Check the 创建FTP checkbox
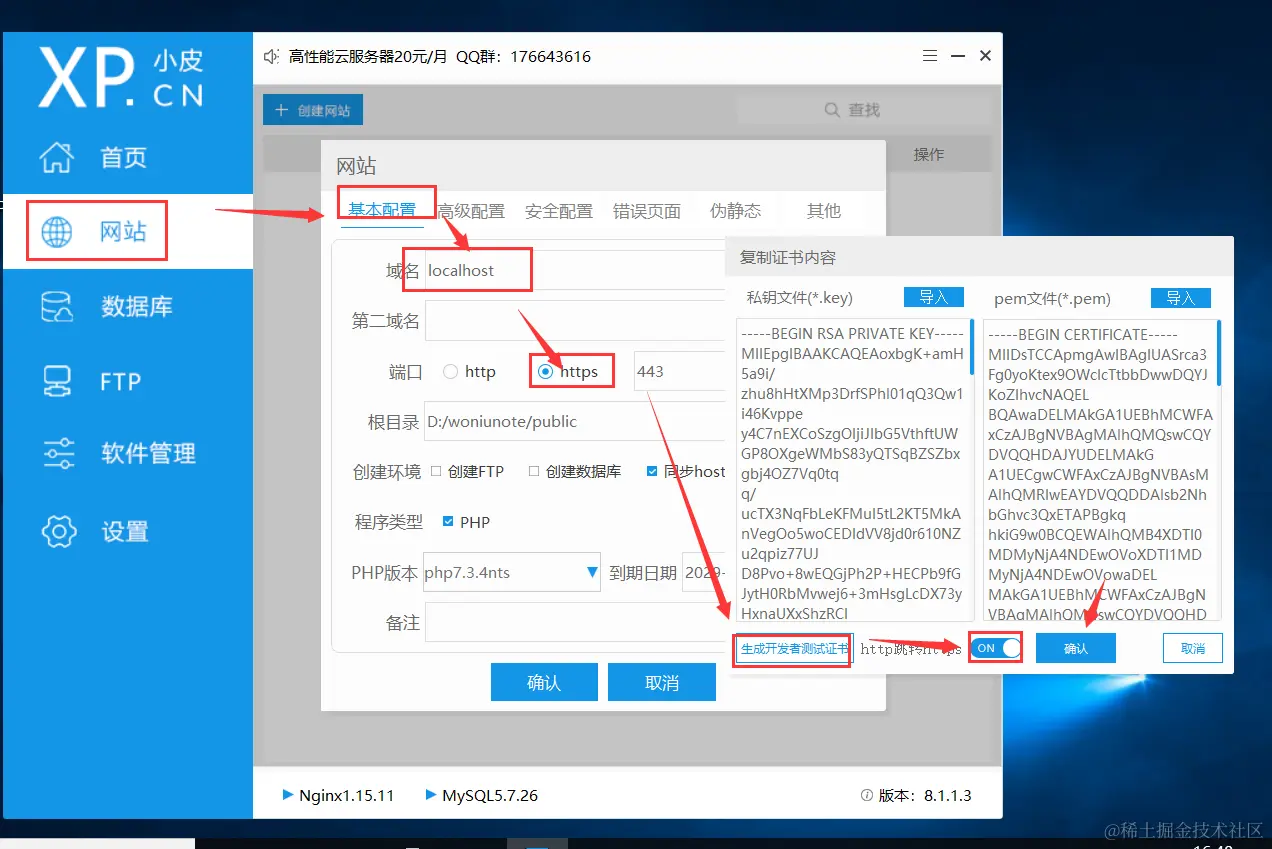1272x849 pixels. [436, 471]
